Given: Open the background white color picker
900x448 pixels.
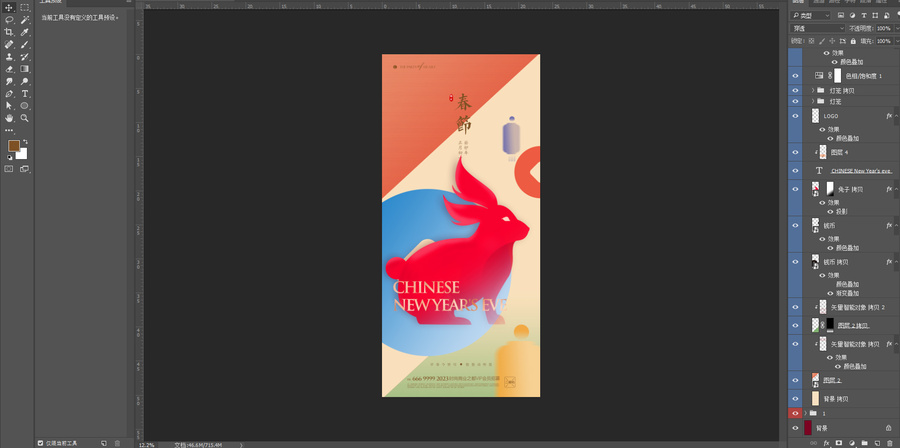Looking at the screenshot, I should [23, 155].
